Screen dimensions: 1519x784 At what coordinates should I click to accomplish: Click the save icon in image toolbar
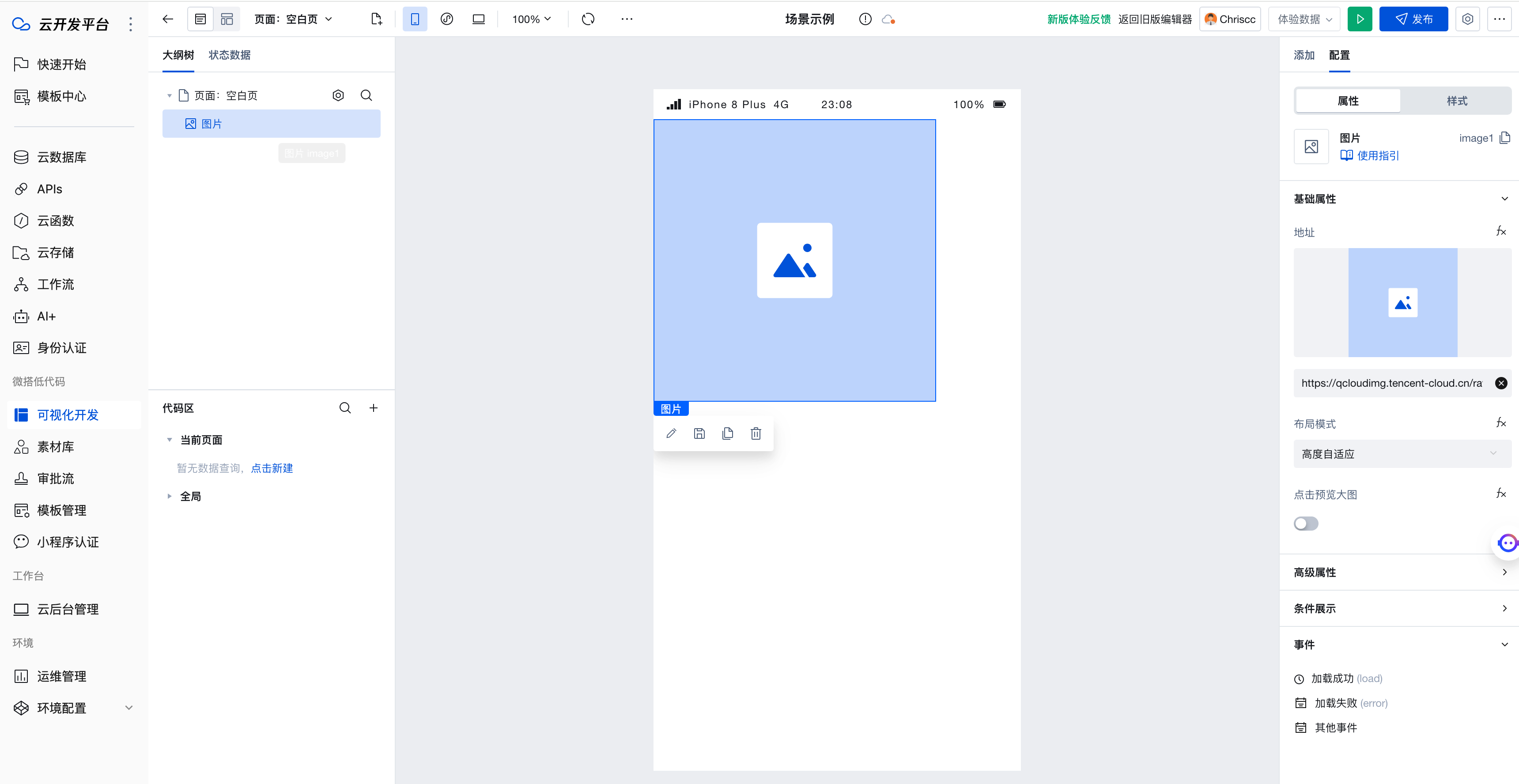click(699, 434)
